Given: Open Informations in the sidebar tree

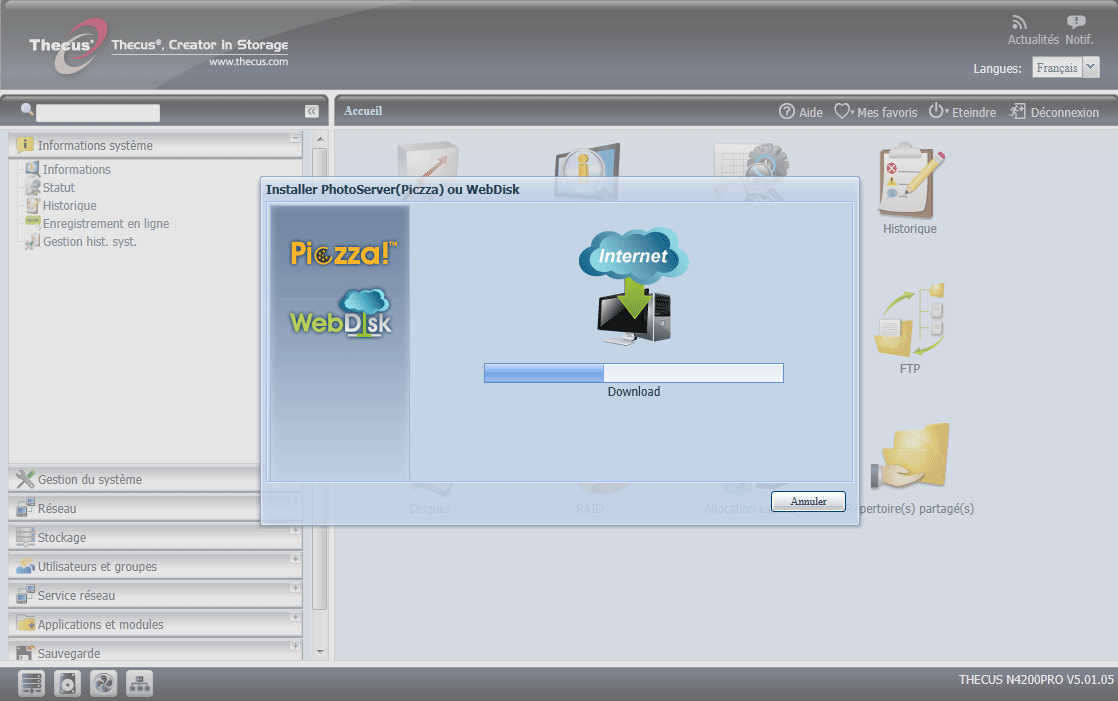Looking at the screenshot, I should (76, 170).
